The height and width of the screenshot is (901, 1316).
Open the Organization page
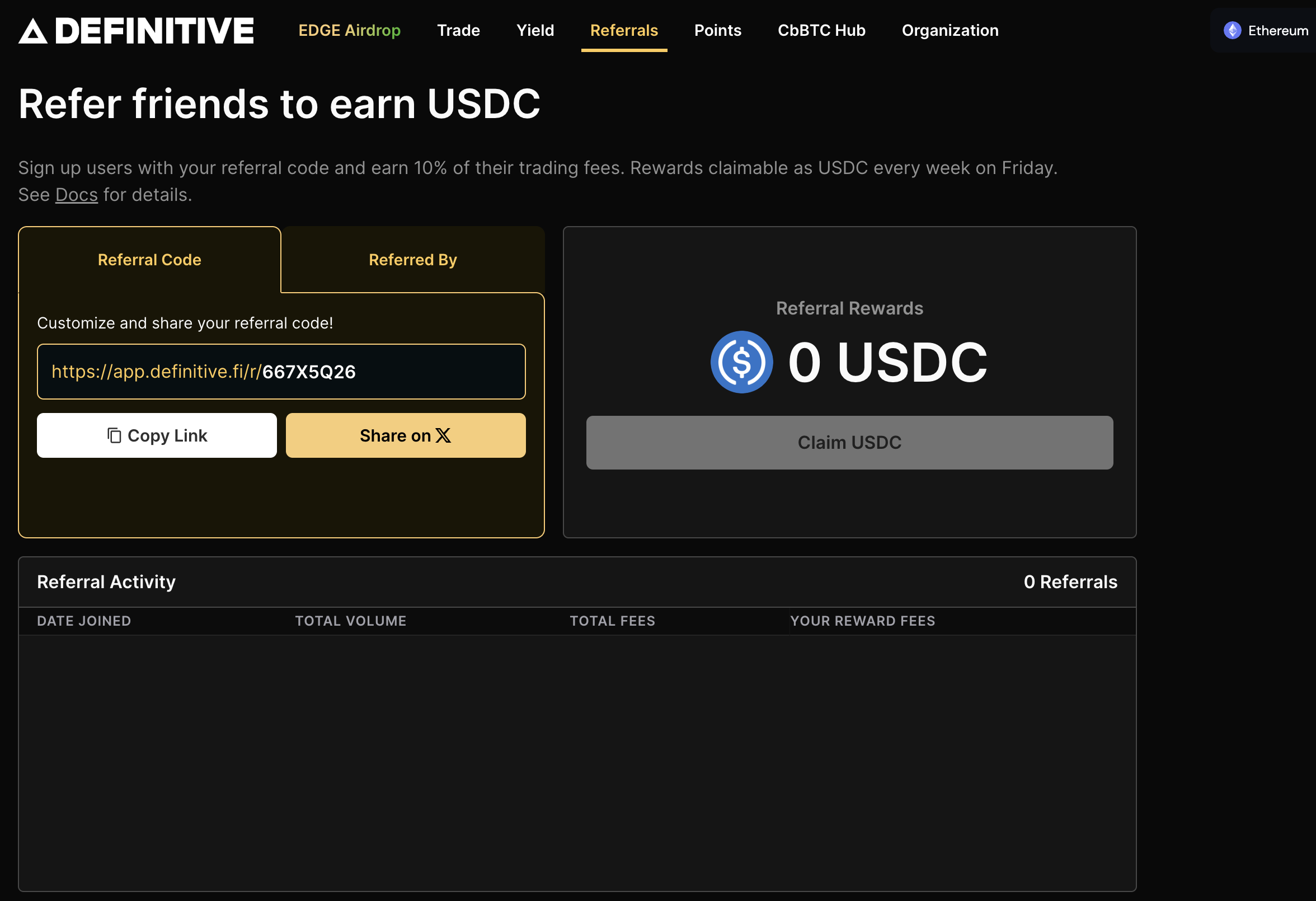[950, 31]
